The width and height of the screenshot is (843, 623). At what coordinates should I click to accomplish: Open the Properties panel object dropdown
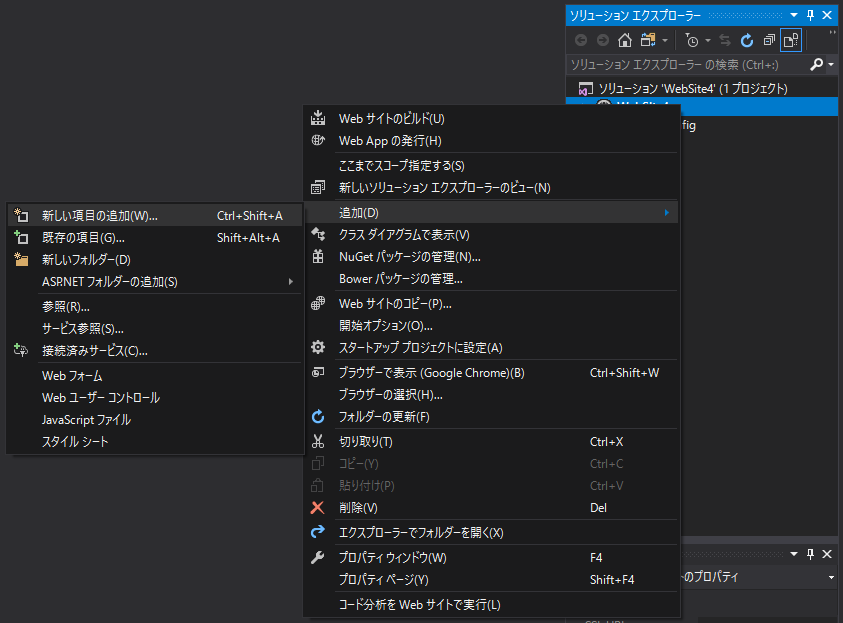(x=831, y=577)
